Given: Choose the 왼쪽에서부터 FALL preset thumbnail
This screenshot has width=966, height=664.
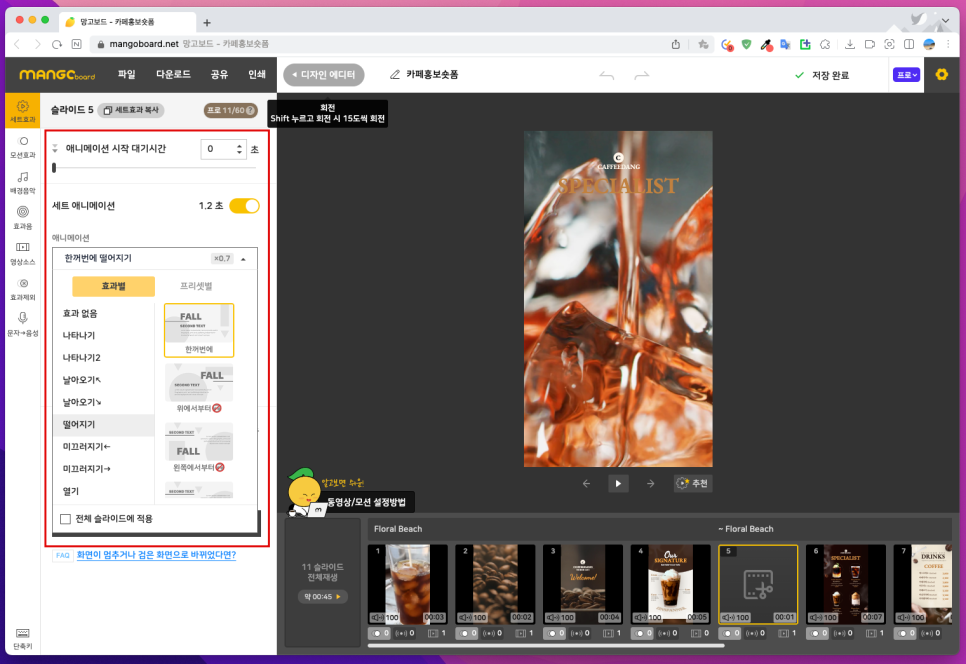Looking at the screenshot, I should [199, 448].
